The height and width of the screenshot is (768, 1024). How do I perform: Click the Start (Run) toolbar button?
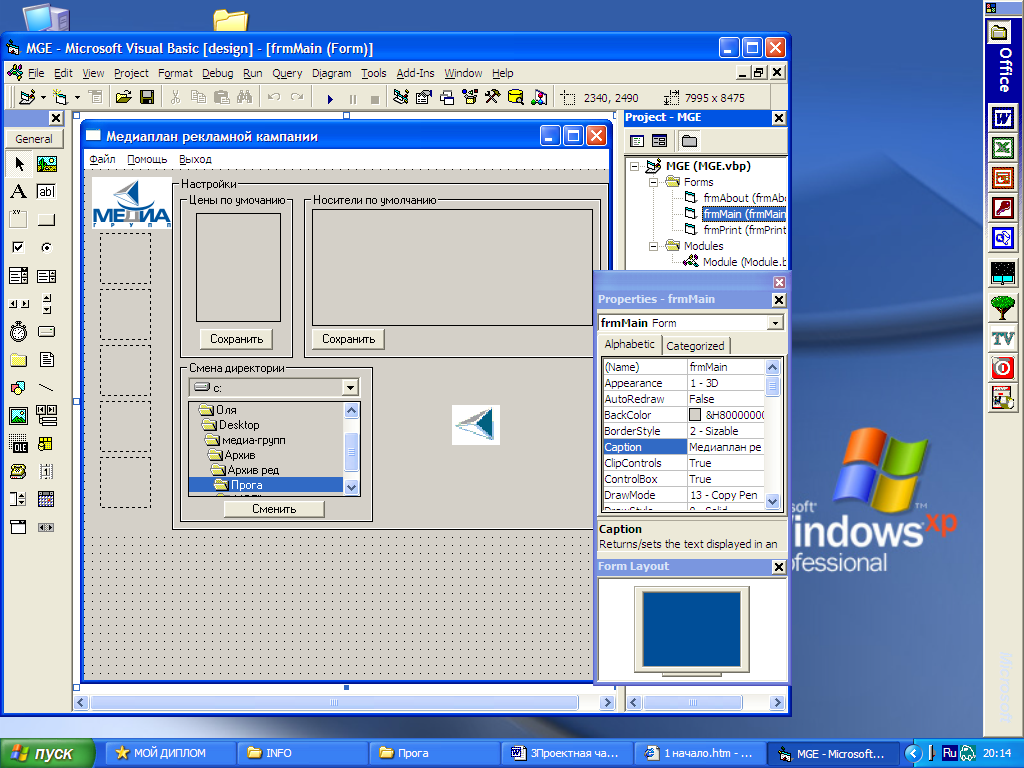[x=329, y=98]
